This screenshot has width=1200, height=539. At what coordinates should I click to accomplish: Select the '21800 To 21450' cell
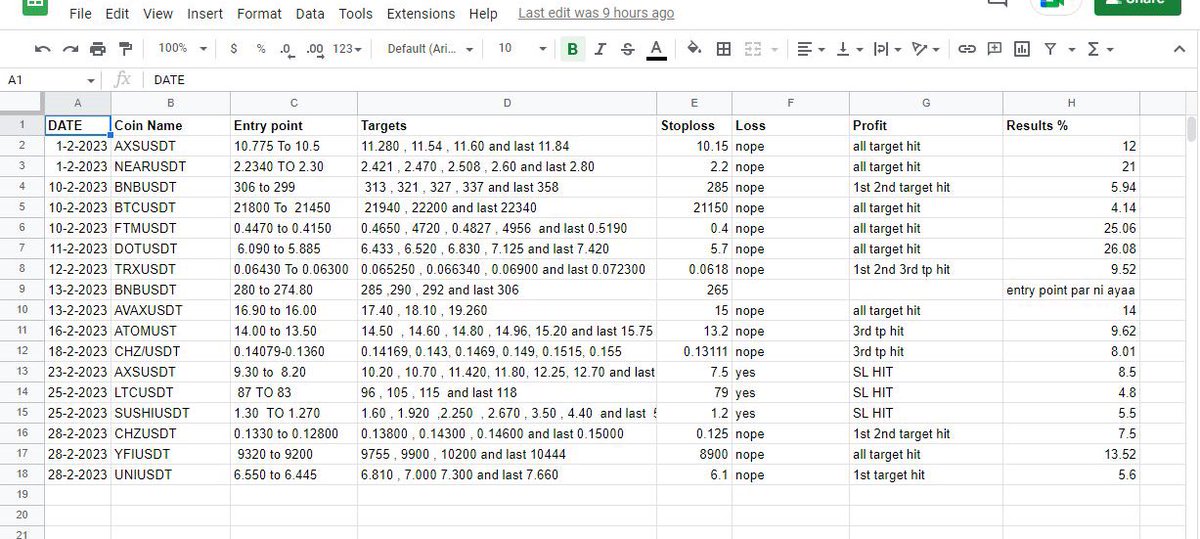(293, 208)
